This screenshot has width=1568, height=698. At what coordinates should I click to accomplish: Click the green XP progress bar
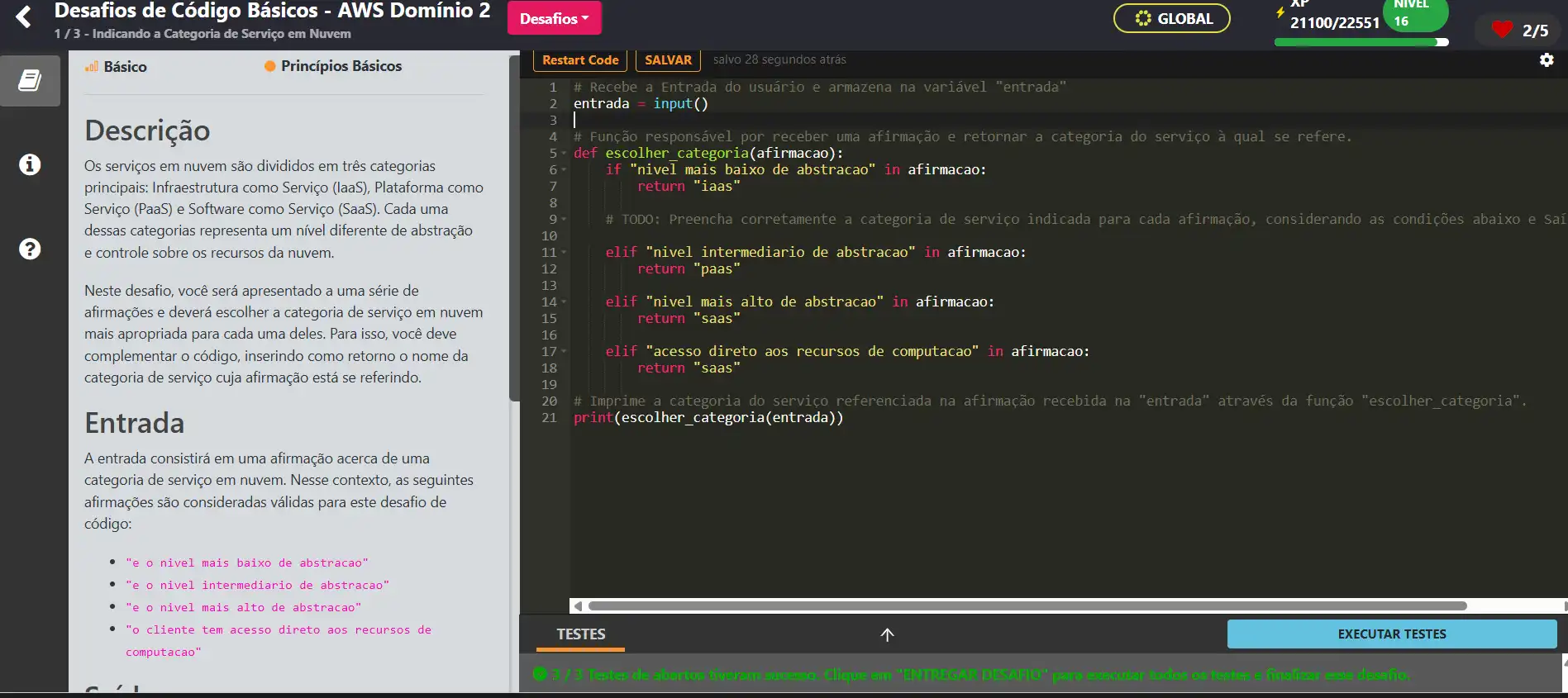1361,42
